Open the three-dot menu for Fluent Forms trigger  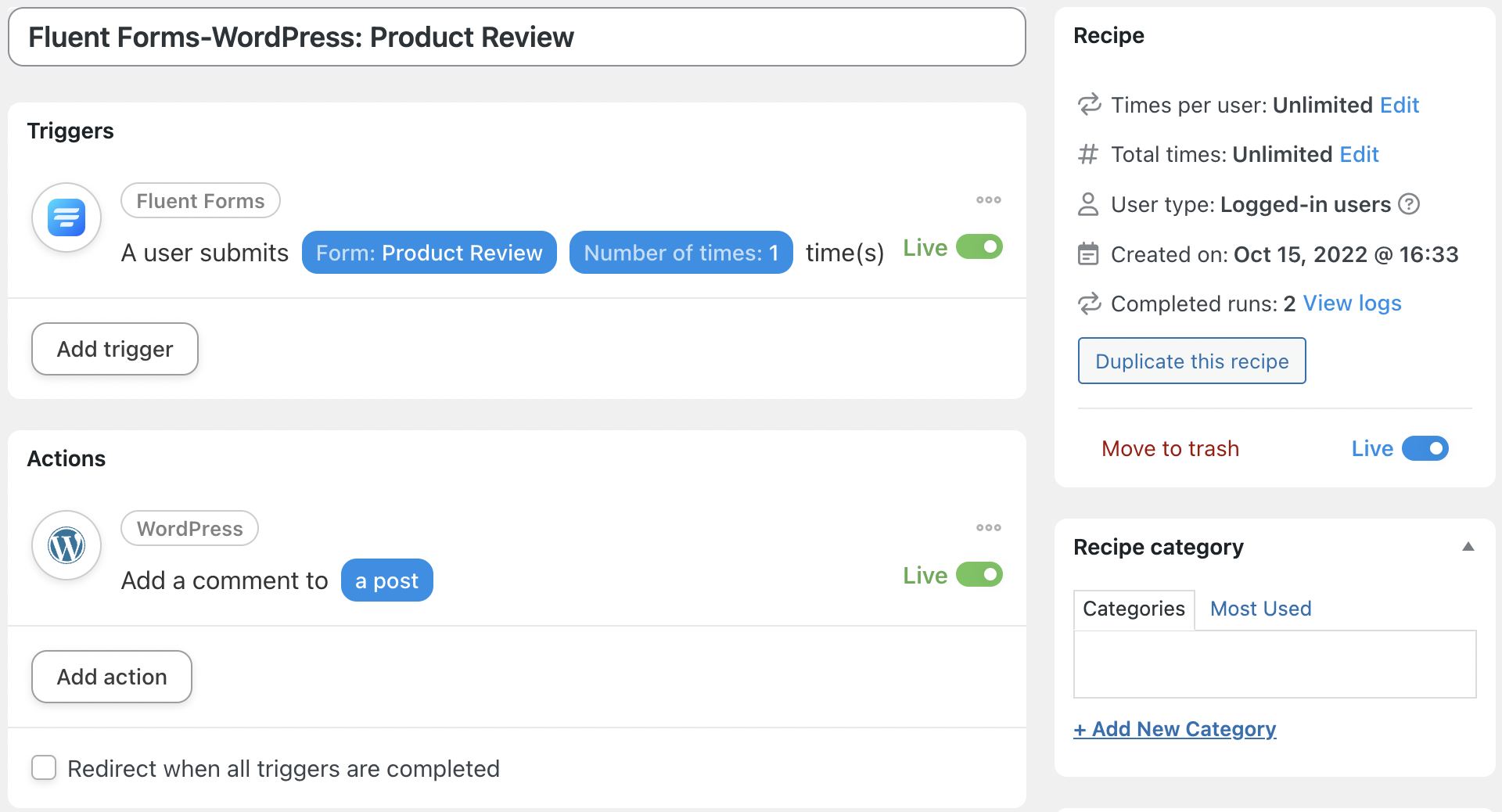pos(989,200)
